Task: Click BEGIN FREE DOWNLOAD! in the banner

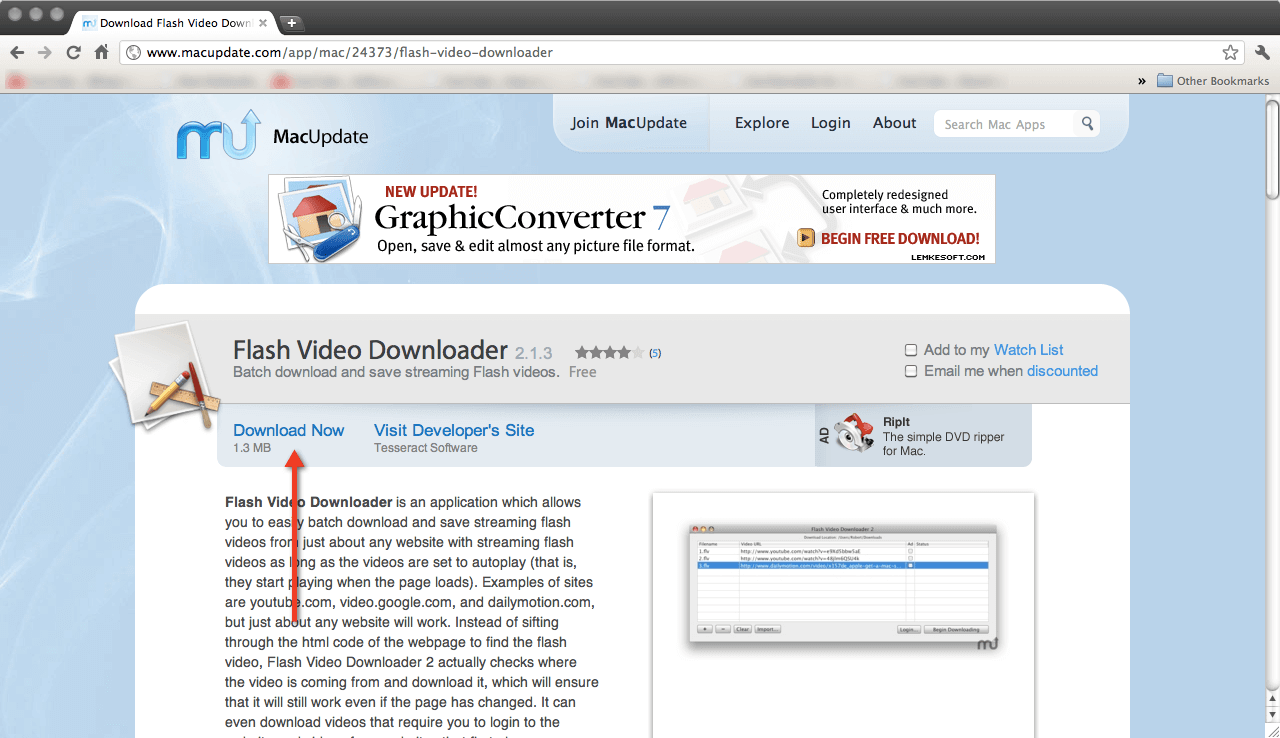Action: pos(900,238)
